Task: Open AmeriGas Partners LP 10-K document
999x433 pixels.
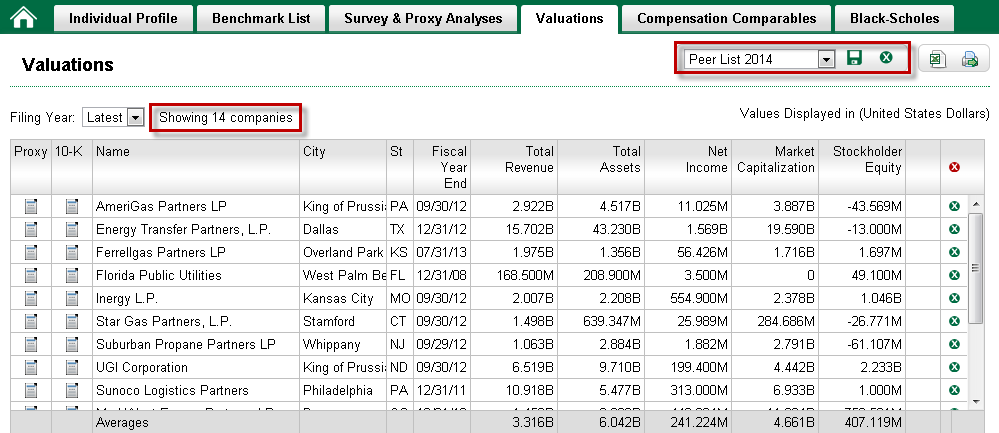Action: 72,206
